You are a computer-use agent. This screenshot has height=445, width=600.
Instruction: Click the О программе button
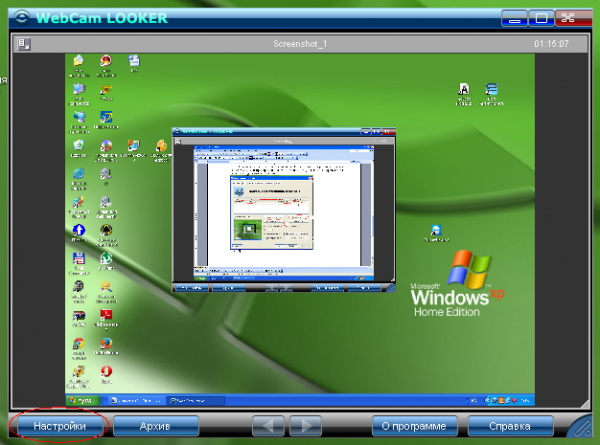click(x=414, y=426)
